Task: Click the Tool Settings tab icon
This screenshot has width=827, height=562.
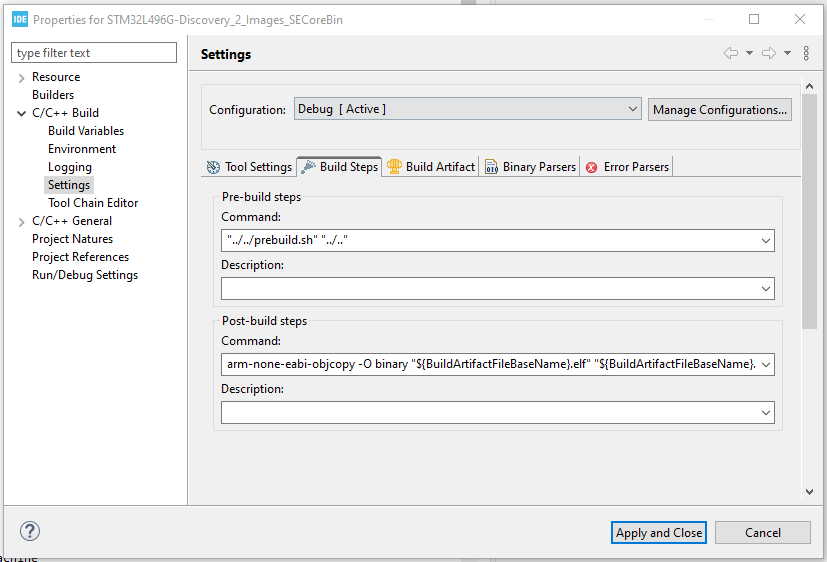Action: point(213,167)
